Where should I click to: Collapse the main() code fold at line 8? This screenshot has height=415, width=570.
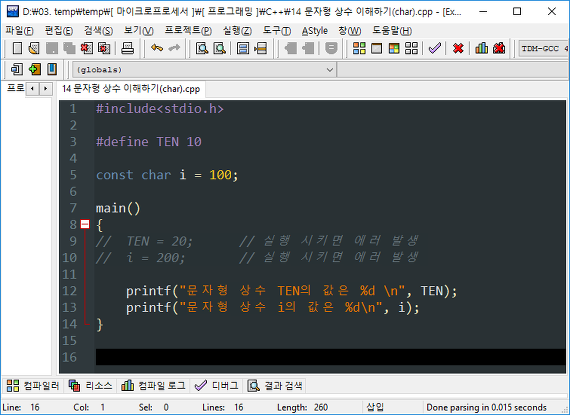pyautogui.click(x=85, y=224)
